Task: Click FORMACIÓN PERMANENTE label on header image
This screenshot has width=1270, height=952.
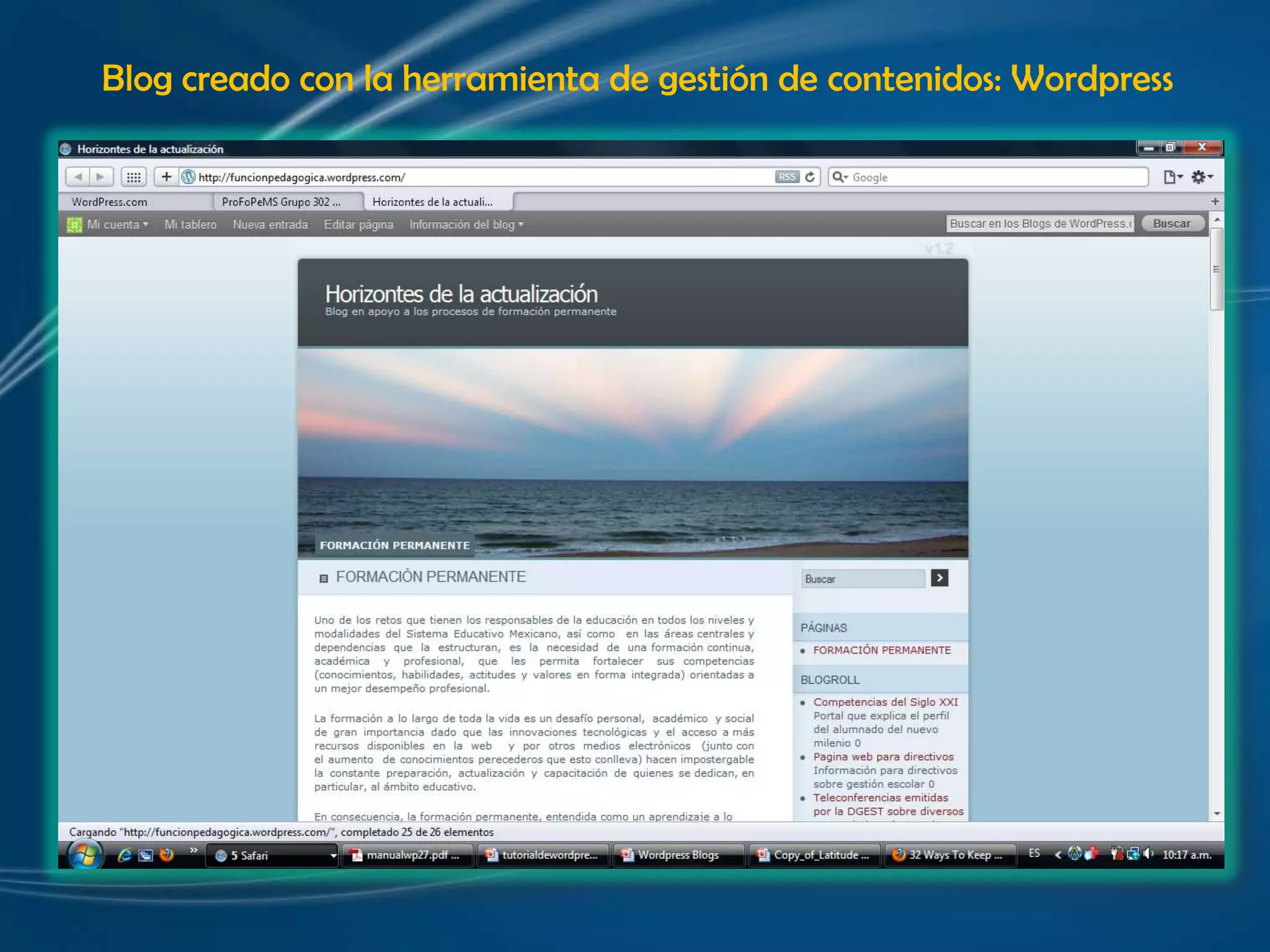Action: [395, 545]
